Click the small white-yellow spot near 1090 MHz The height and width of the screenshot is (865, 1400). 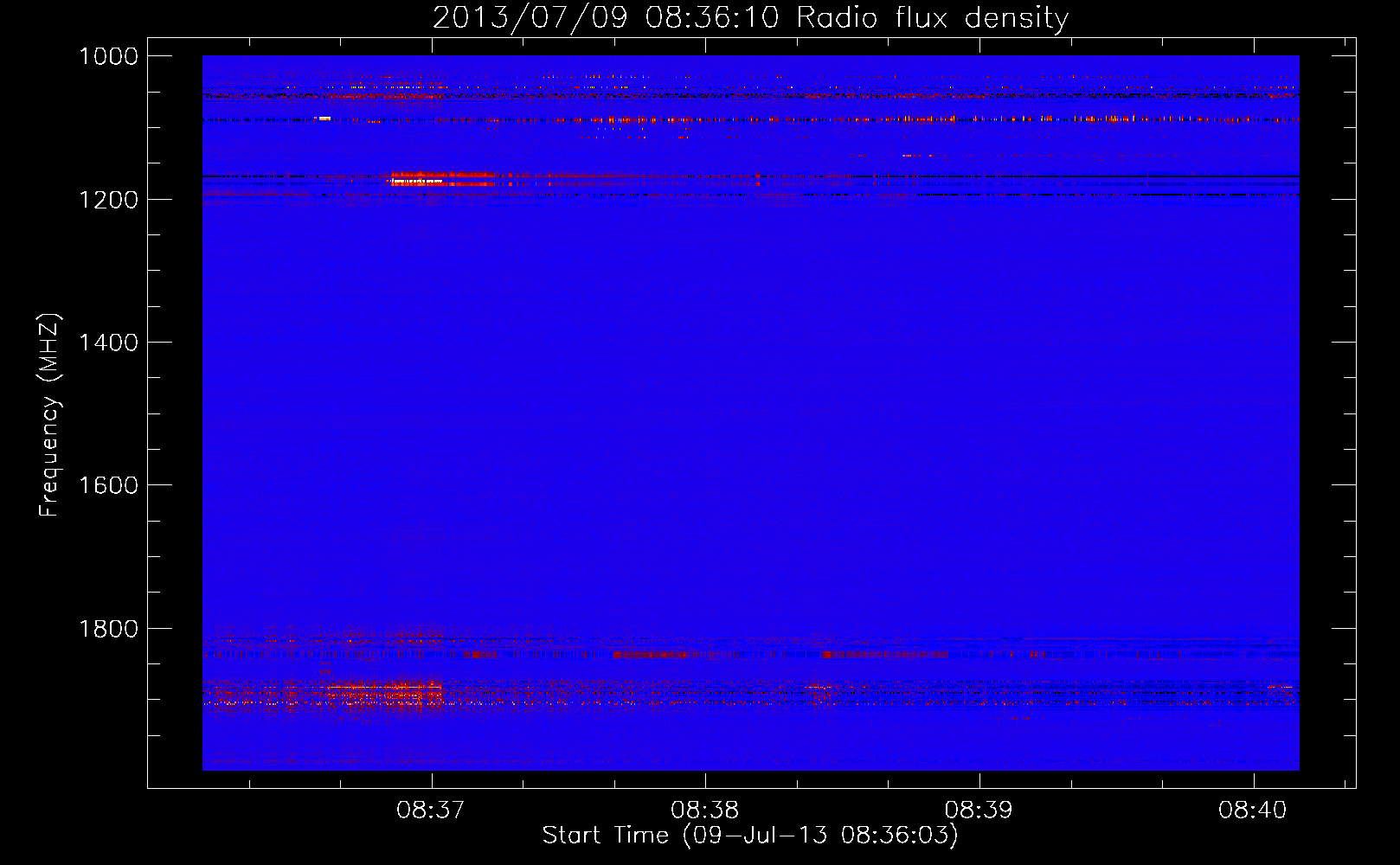[x=324, y=118]
